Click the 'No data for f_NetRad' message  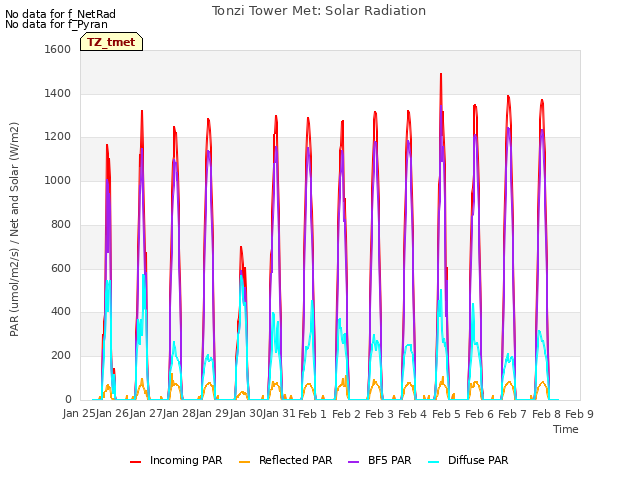[60, 14]
